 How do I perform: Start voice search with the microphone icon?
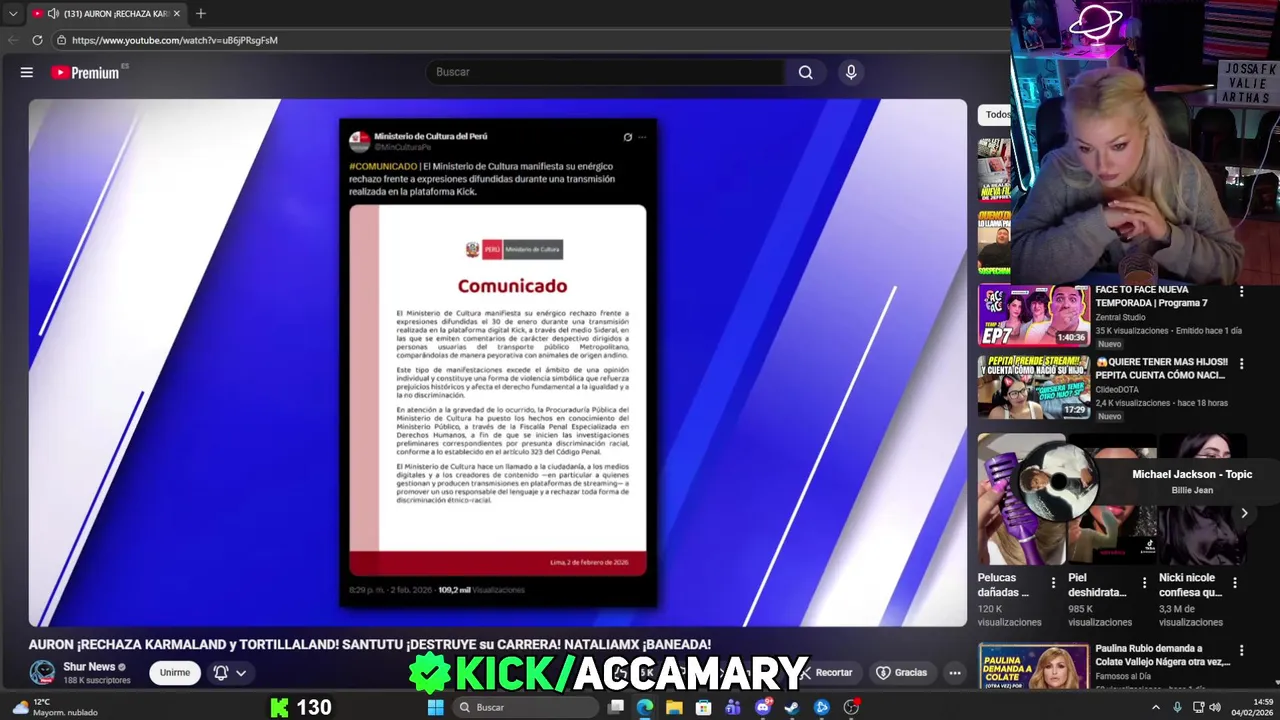(x=851, y=72)
